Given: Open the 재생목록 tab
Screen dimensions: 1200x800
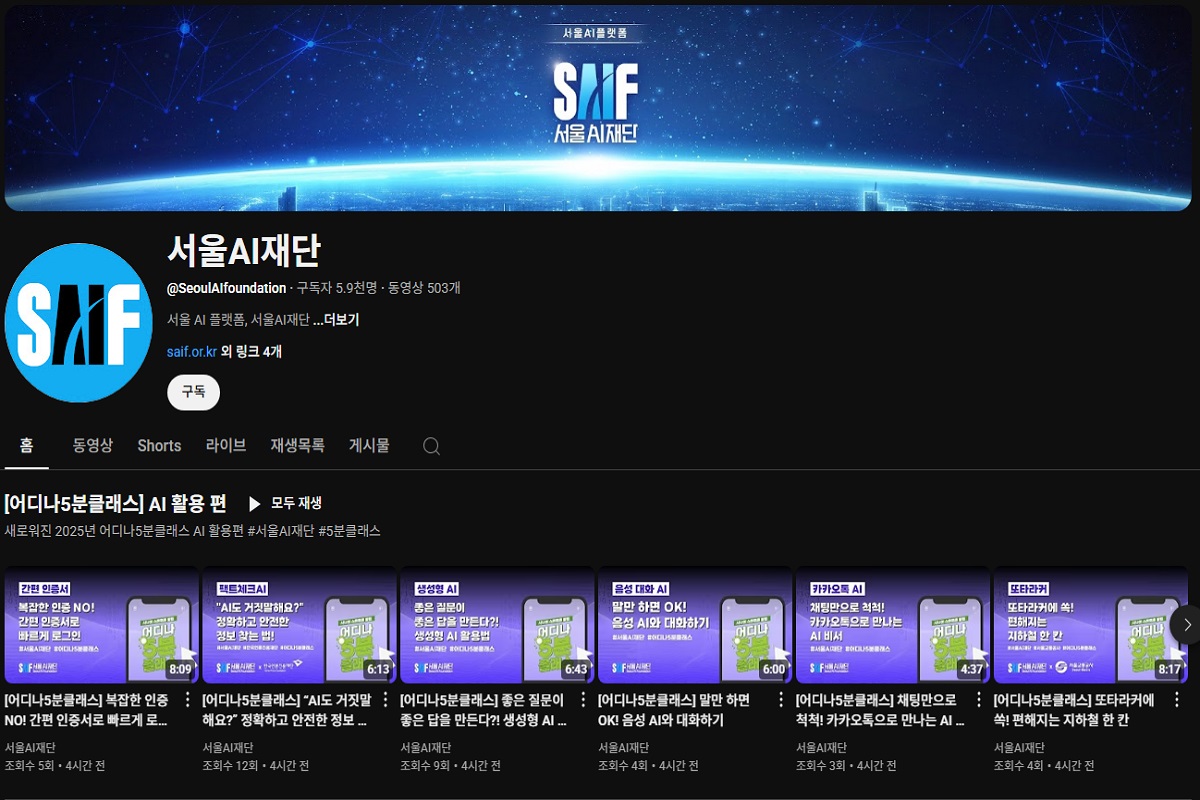Looking at the screenshot, I should (x=297, y=446).
